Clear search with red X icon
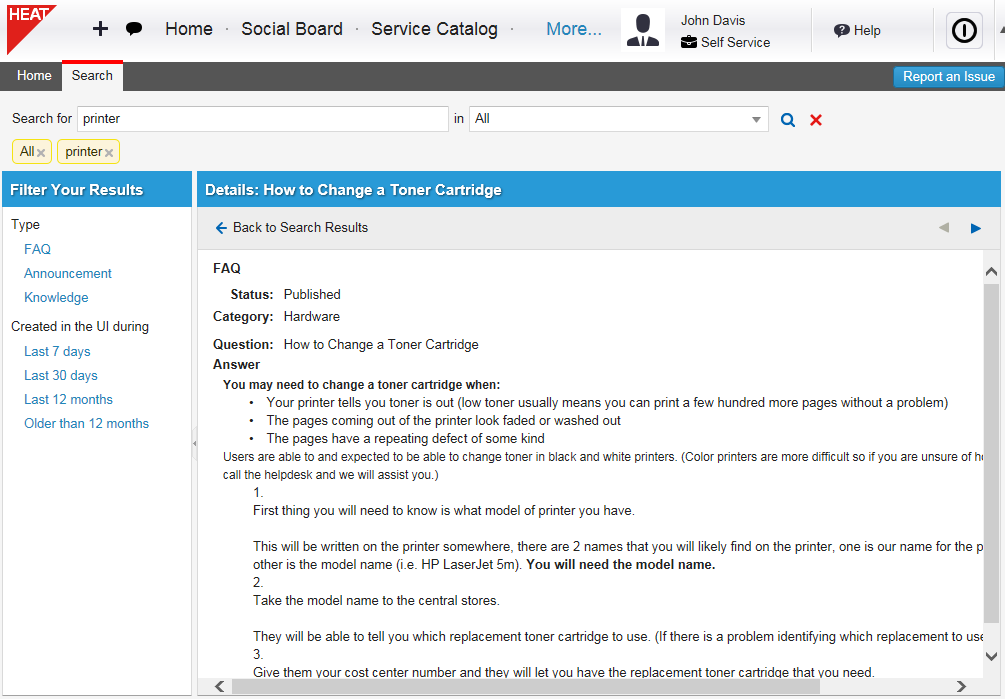The width and height of the screenshot is (1005, 699). click(x=816, y=120)
